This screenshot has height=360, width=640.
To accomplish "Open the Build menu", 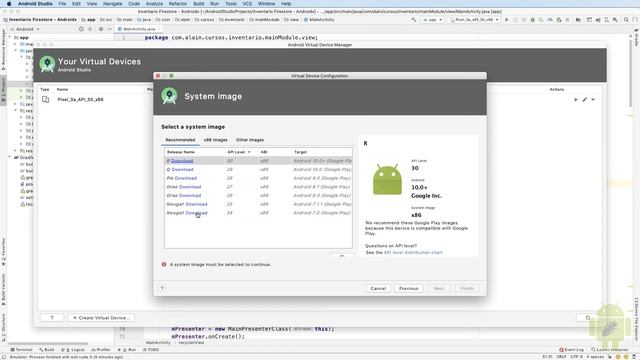I will click(199, 4).
